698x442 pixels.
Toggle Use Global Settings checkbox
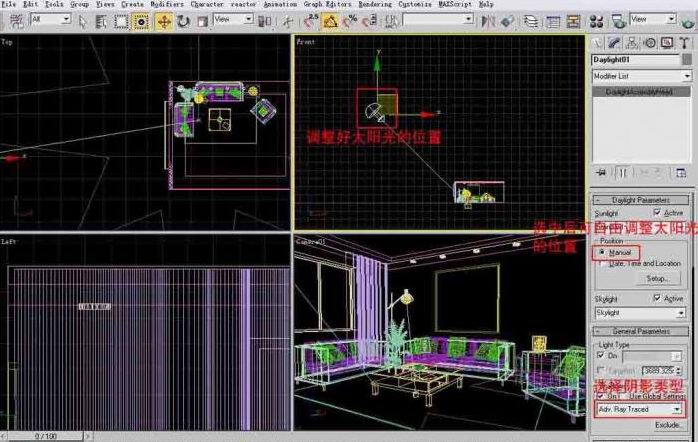[625, 396]
